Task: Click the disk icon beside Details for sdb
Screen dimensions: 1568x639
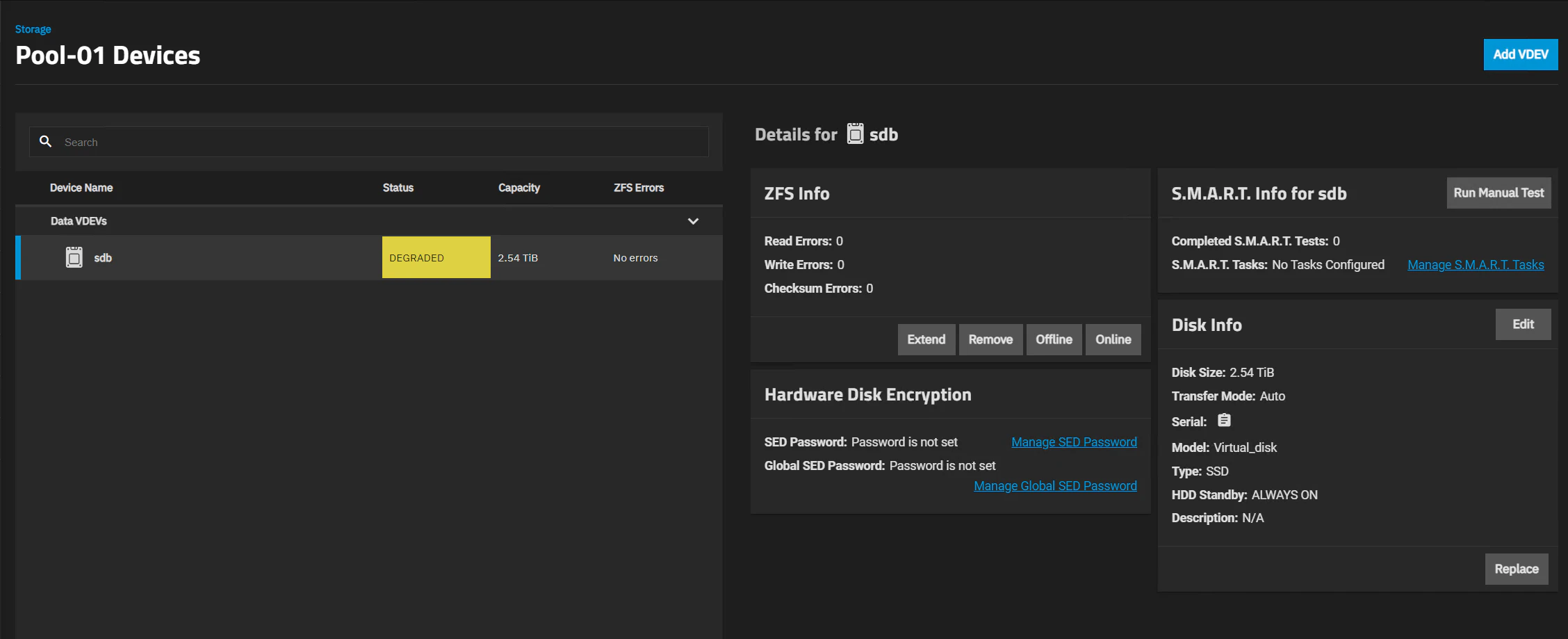Action: pos(855,134)
